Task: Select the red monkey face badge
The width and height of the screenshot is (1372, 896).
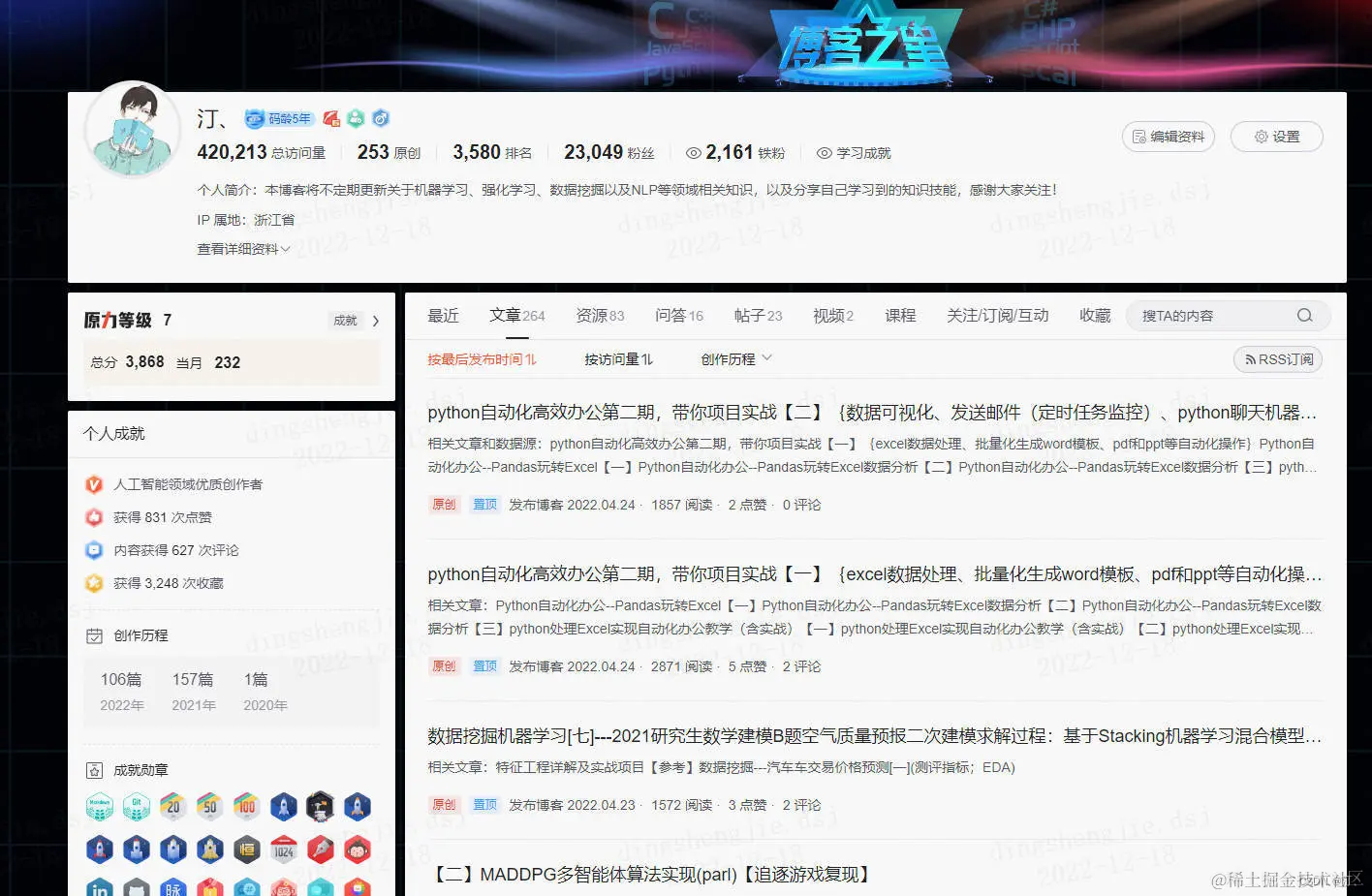Action: coord(358,850)
